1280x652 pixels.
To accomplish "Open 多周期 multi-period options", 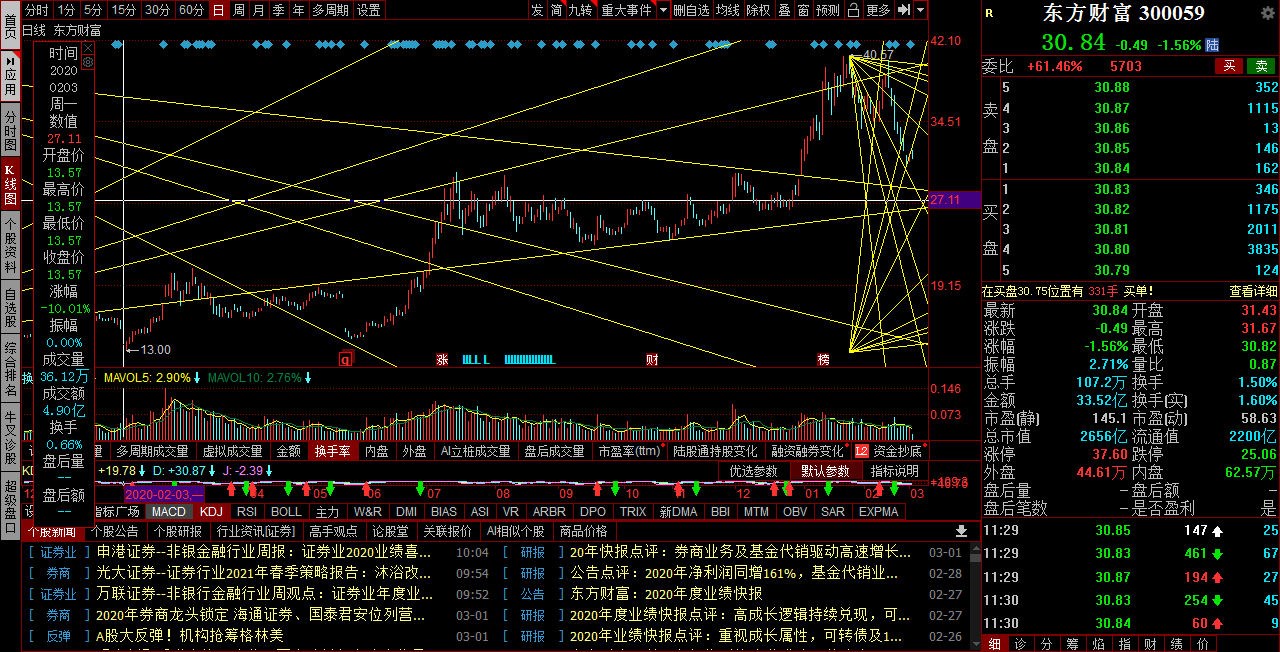I will (330, 10).
